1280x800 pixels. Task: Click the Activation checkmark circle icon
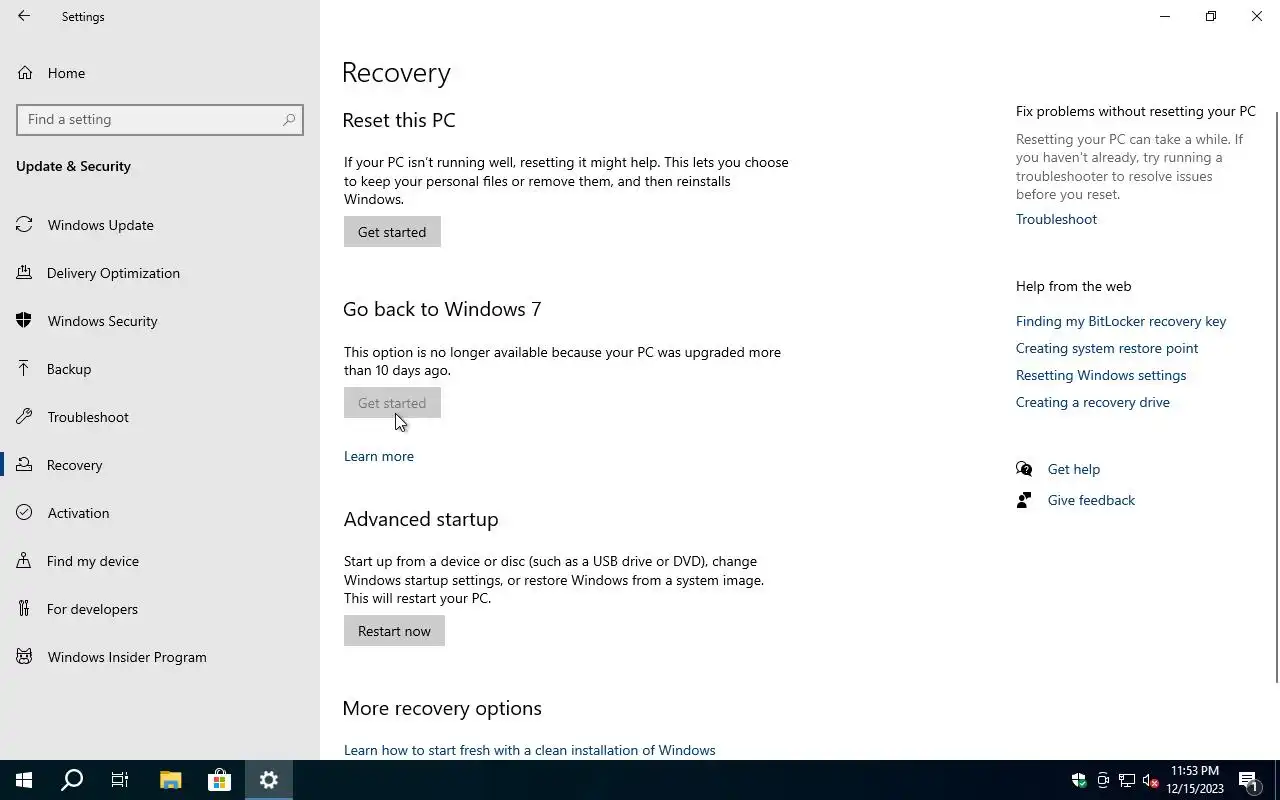pos(24,513)
